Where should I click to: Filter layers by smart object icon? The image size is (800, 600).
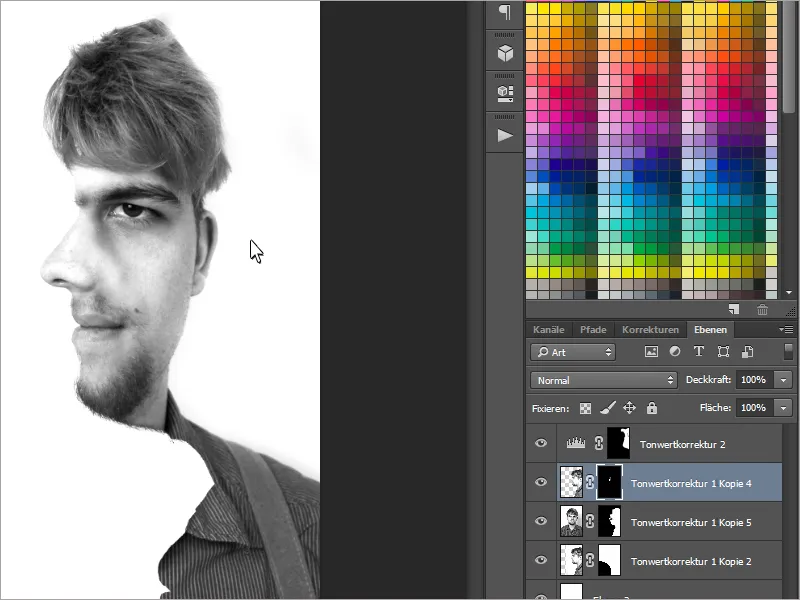click(x=747, y=352)
